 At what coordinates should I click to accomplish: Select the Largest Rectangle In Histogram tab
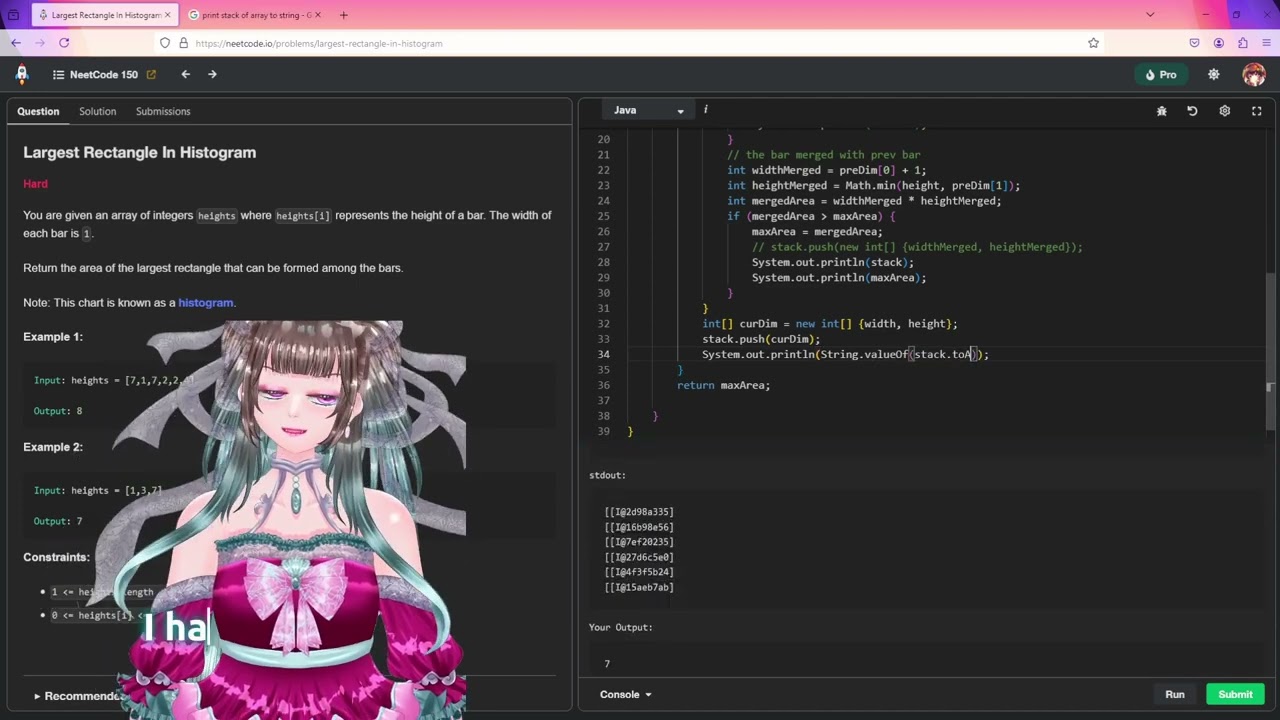click(x=104, y=15)
